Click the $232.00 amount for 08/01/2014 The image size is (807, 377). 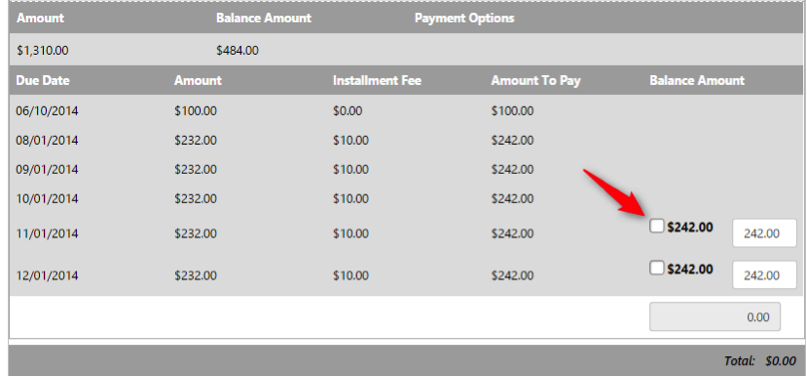pyautogui.click(x=195, y=140)
